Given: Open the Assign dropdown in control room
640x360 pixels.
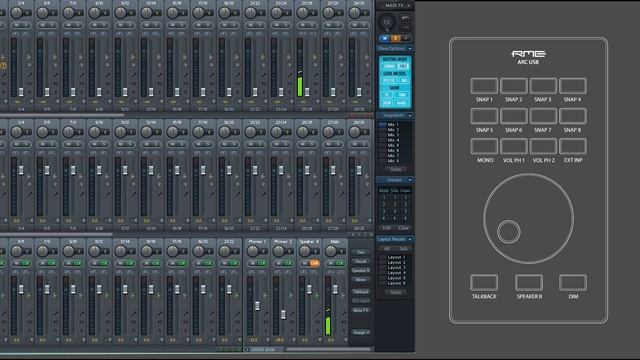Looking at the screenshot, I should coord(361,333).
